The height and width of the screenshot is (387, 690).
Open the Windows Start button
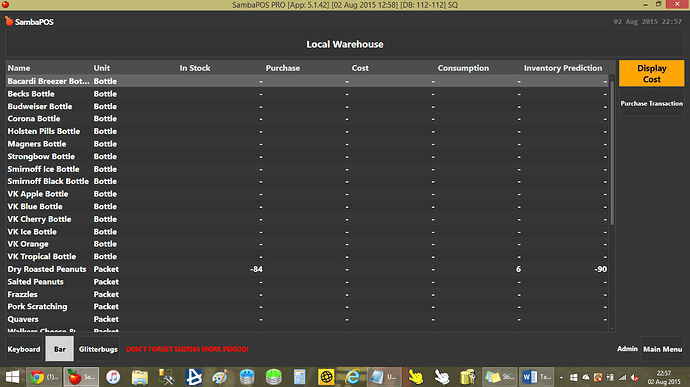(x=12, y=377)
